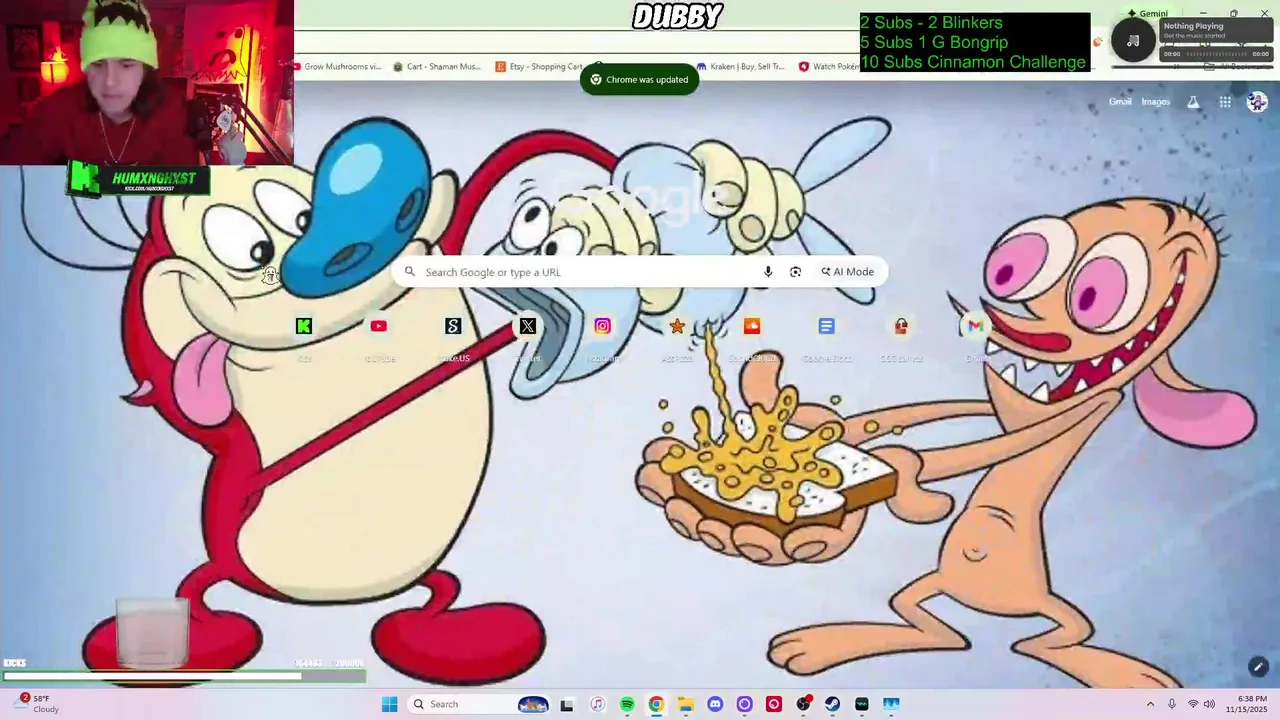Open the Gemini button in Chrome
The width and height of the screenshot is (1280, 720).
[1148, 14]
